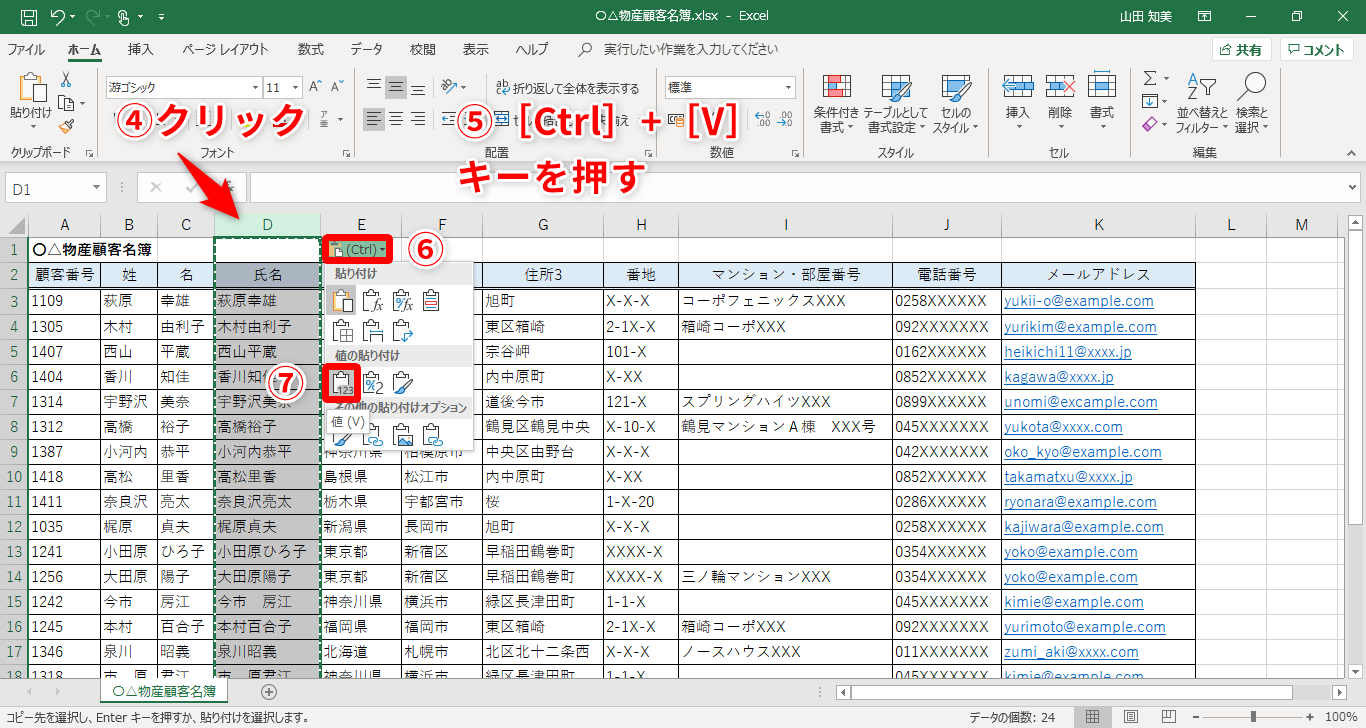Choose Values and Number Formatting paste option
This screenshot has width=1366, height=728.
point(373,381)
